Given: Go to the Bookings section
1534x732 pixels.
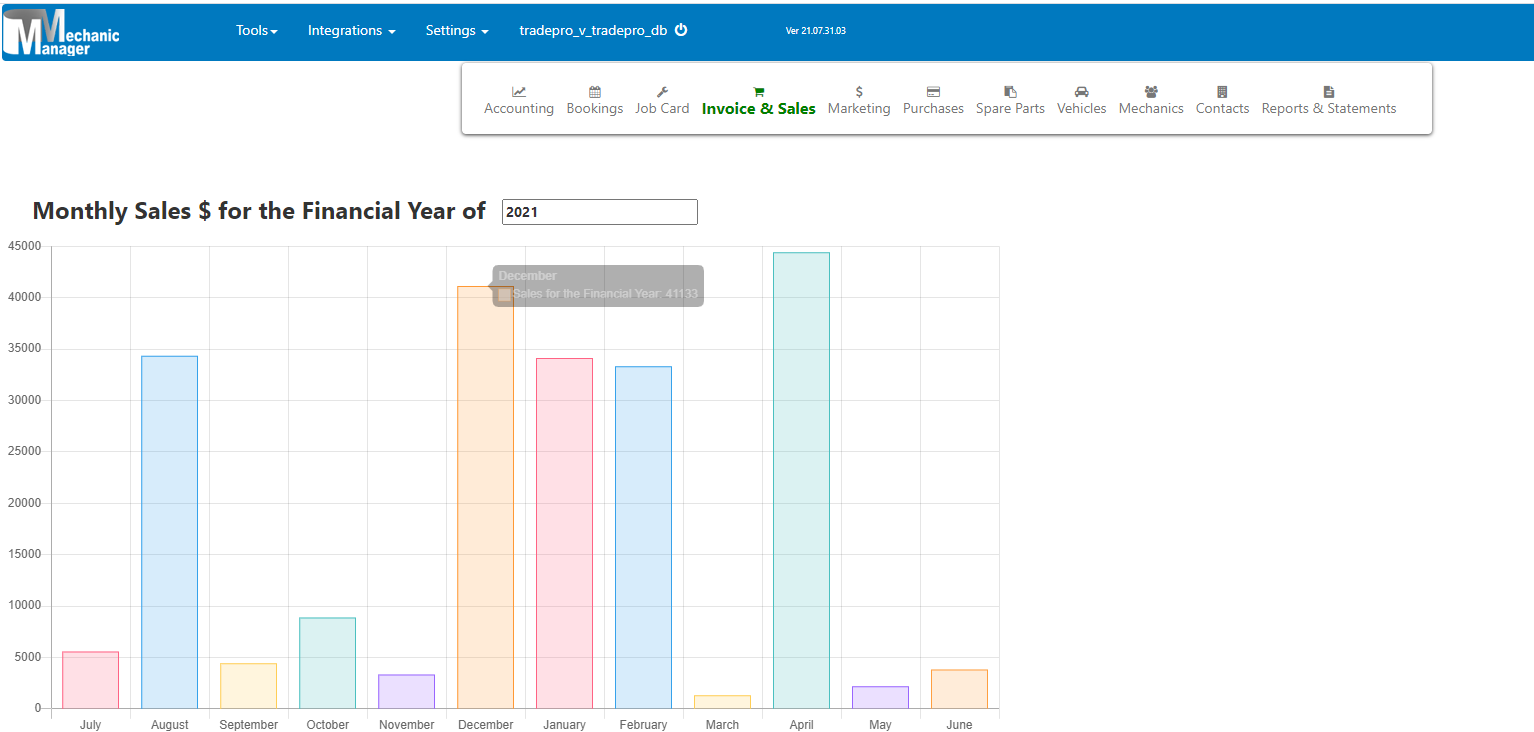Looking at the screenshot, I should pyautogui.click(x=595, y=108).
